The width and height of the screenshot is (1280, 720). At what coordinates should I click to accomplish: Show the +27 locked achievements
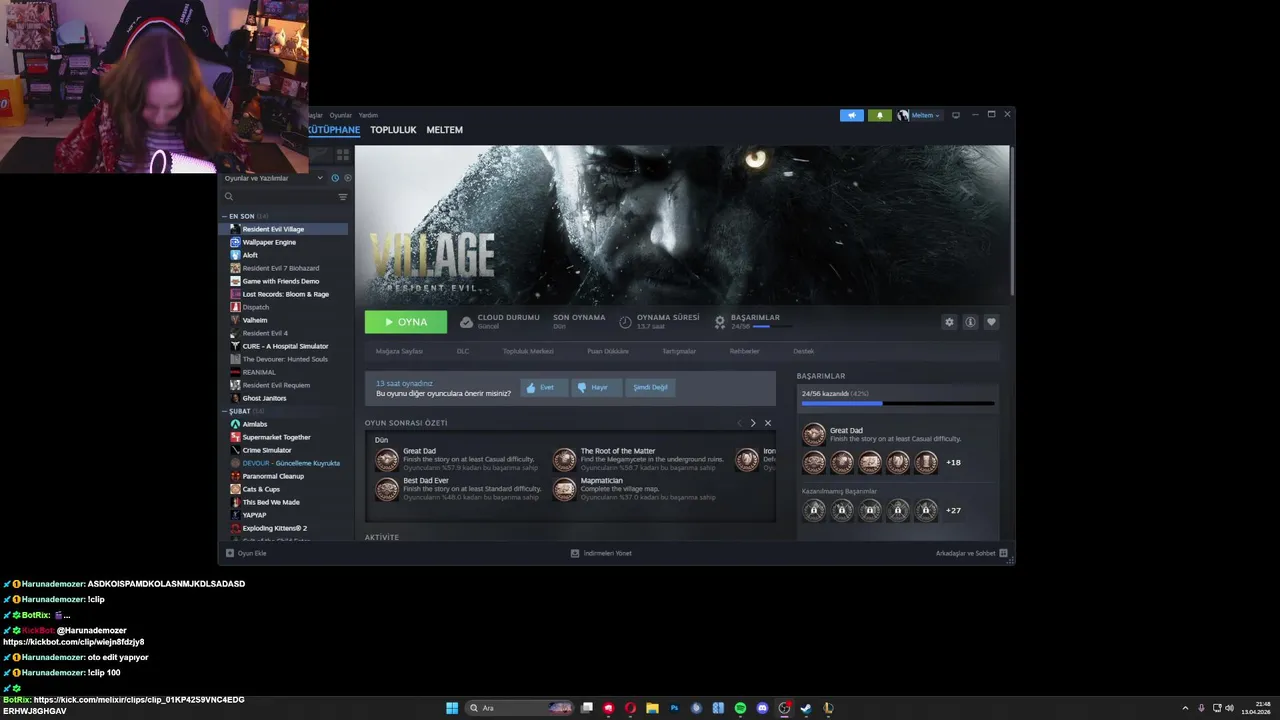coord(953,510)
